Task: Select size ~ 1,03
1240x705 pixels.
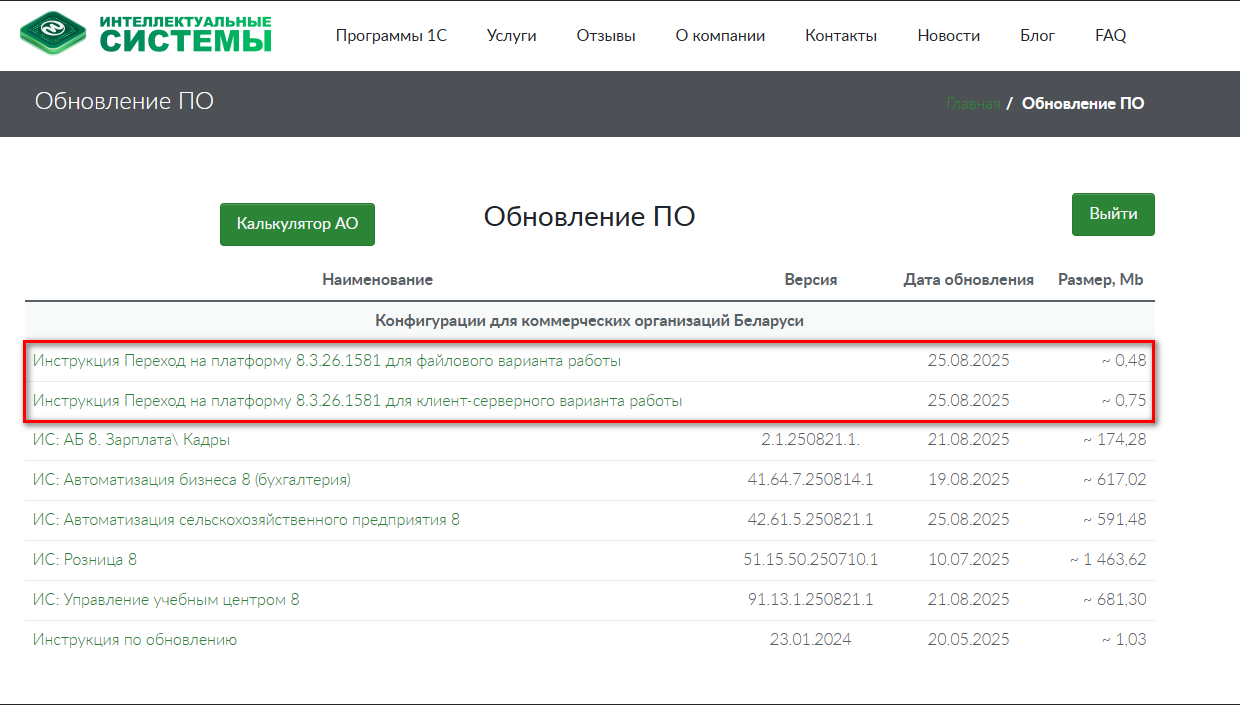Action: point(1124,640)
